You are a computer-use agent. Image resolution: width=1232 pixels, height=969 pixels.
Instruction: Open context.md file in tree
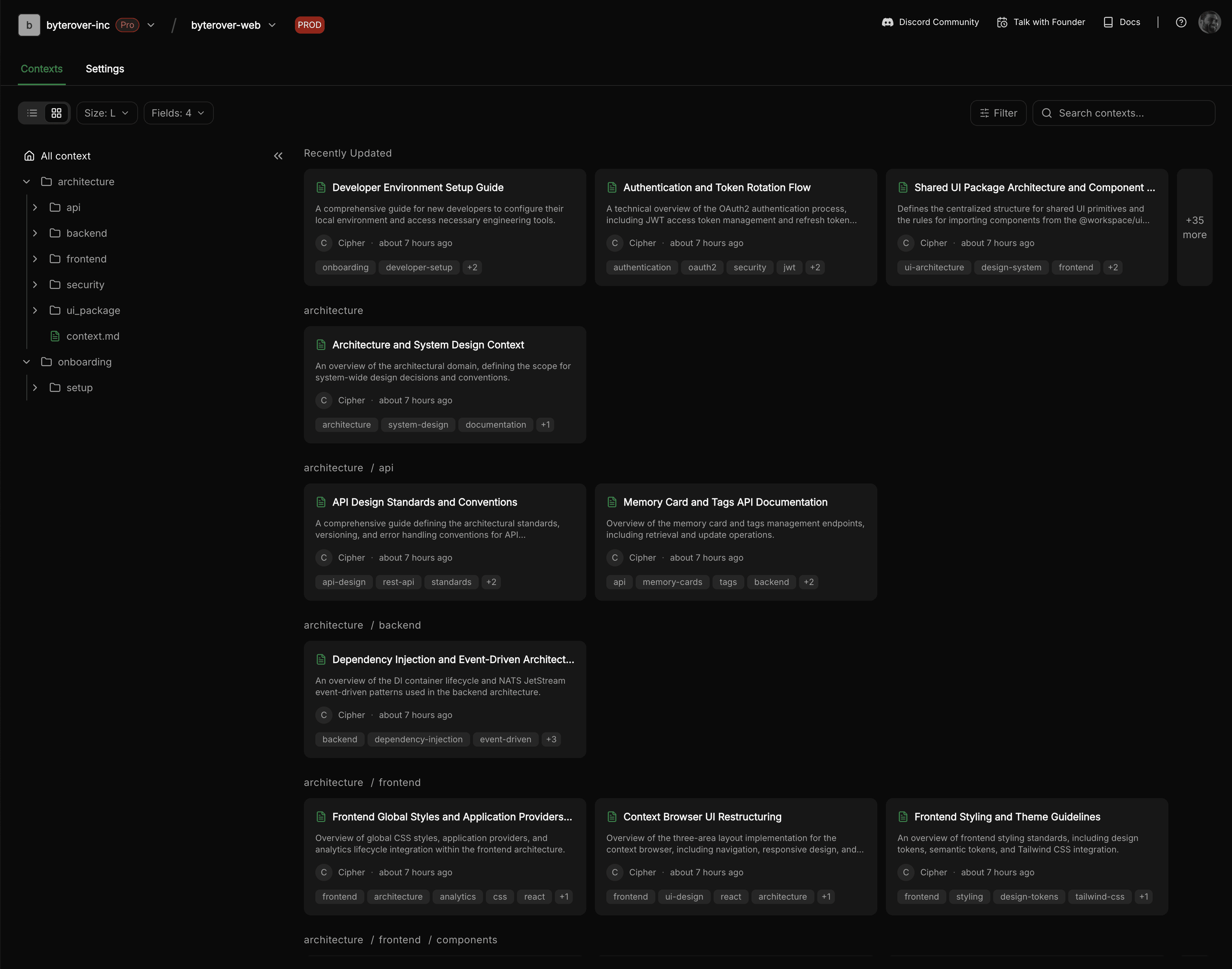pos(93,336)
